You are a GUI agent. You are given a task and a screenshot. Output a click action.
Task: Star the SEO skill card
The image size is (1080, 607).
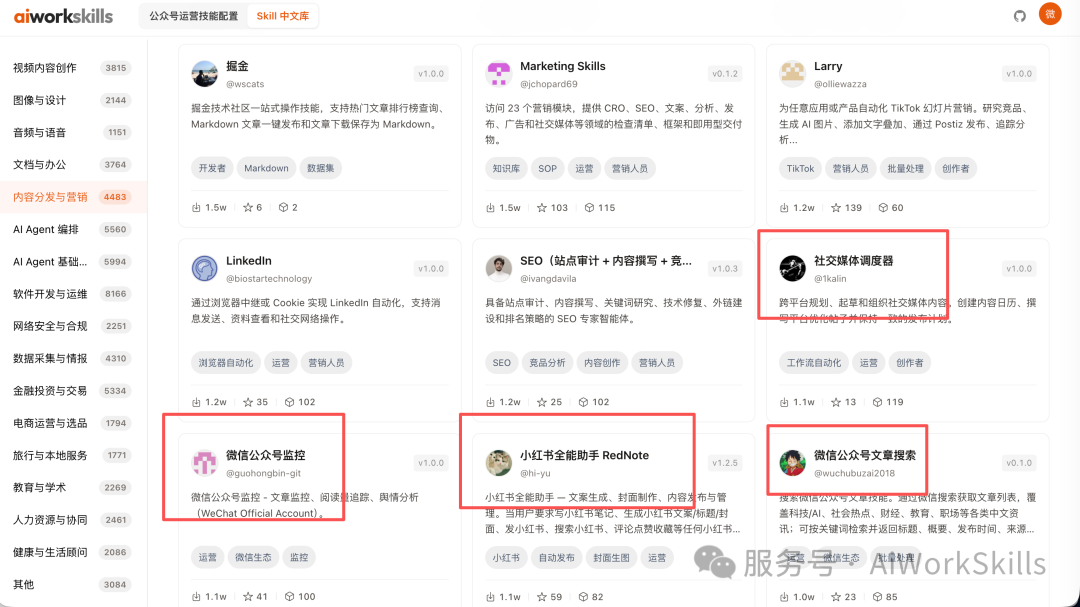pyautogui.click(x=542, y=402)
